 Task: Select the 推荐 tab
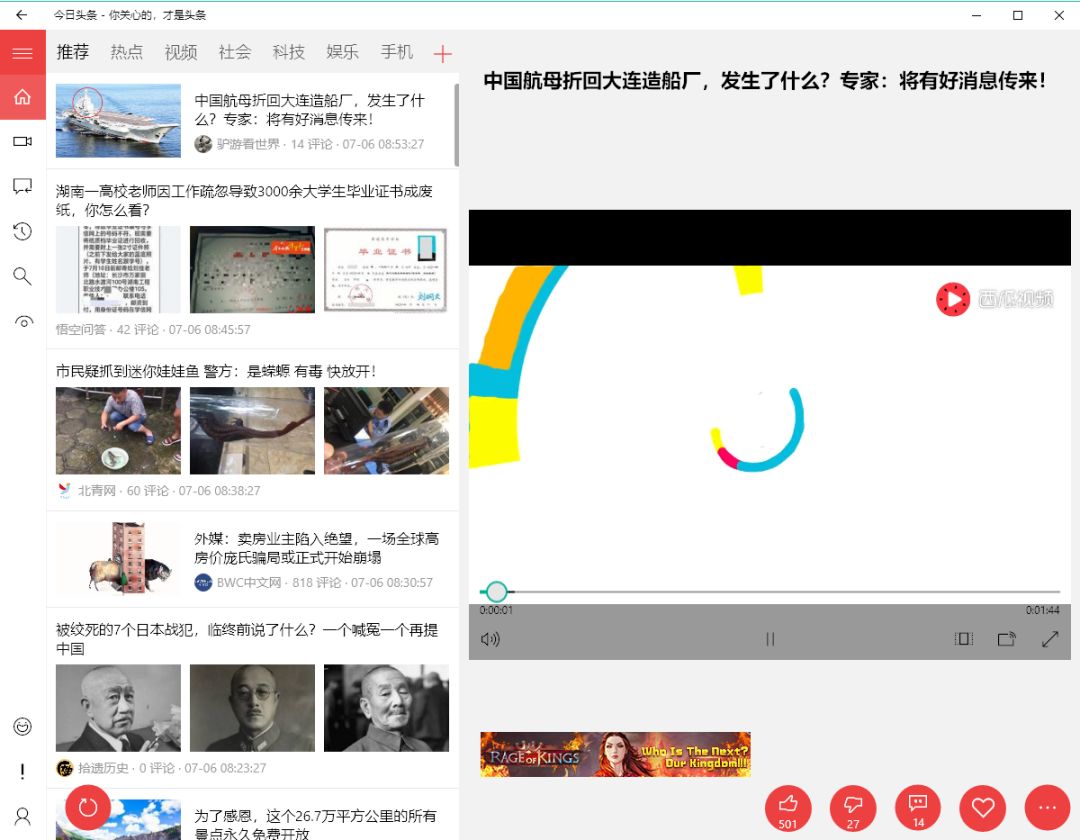point(72,52)
